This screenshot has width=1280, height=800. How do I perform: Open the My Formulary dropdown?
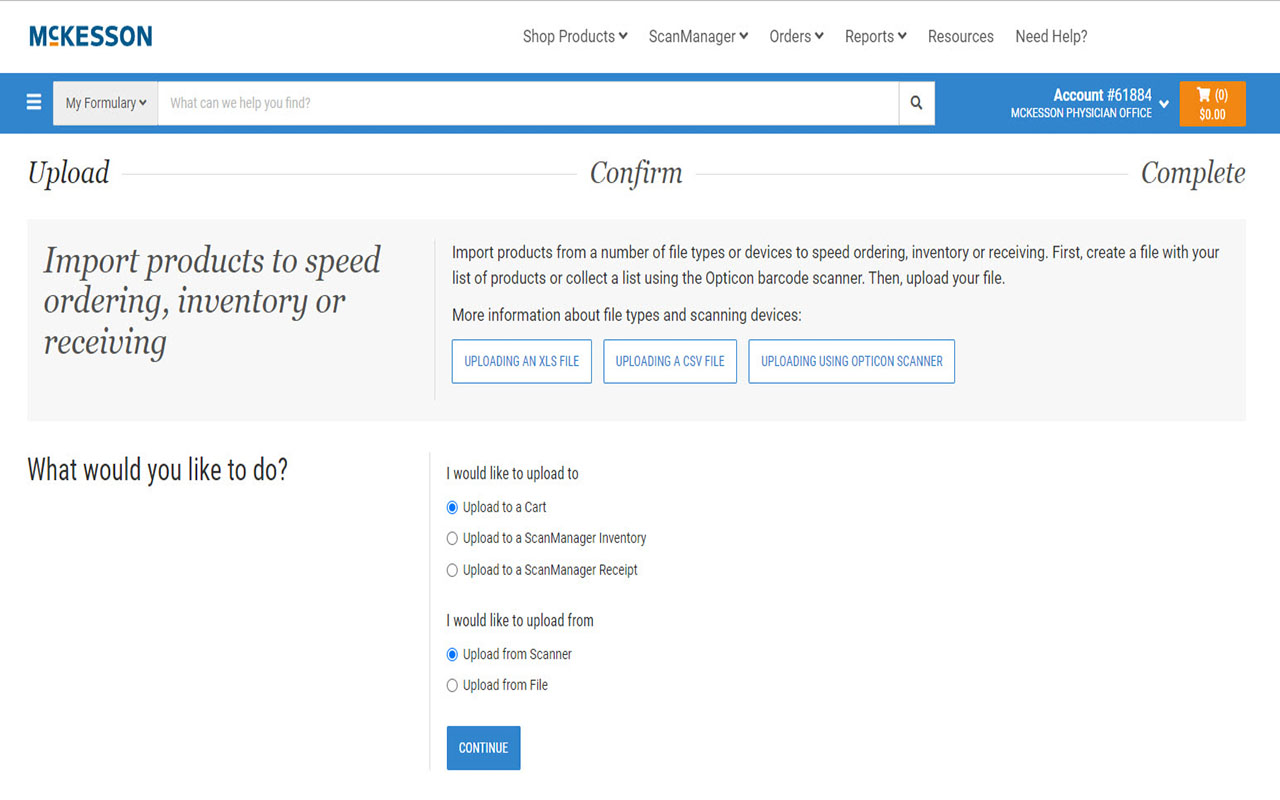click(105, 102)
